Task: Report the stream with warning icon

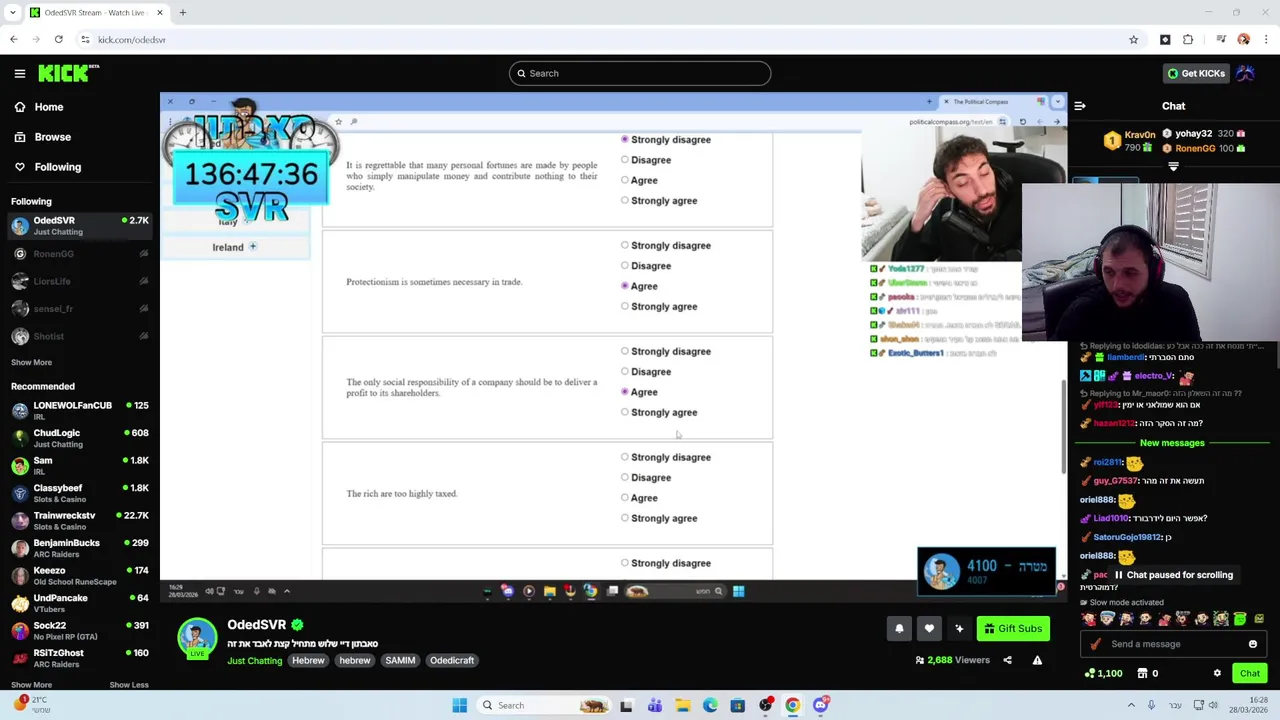Action: tap(1037, 660)
